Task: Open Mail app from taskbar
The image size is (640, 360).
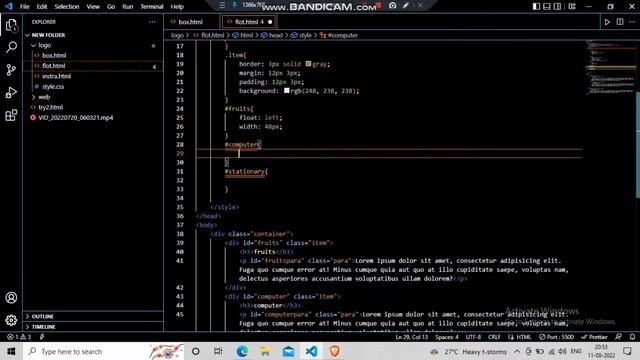Action: 288,351
